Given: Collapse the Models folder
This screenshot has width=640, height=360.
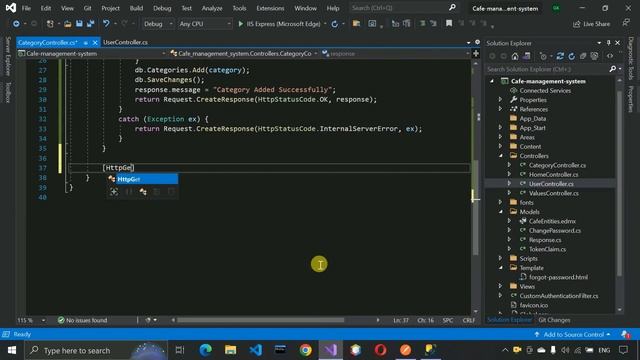Looking at the screenshot, I should tap(500, 212).
